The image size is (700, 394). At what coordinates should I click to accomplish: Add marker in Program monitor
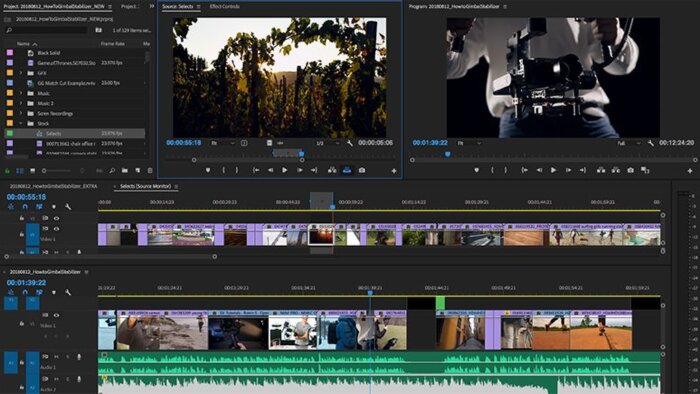click(x=477, y=170)
